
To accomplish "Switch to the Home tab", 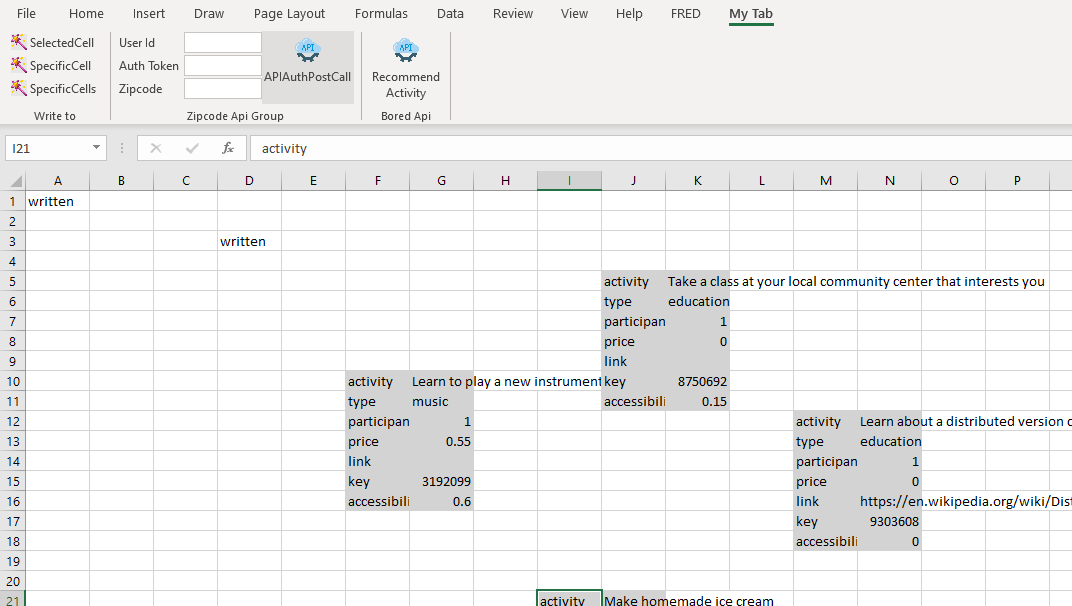I will pos(86,14).
